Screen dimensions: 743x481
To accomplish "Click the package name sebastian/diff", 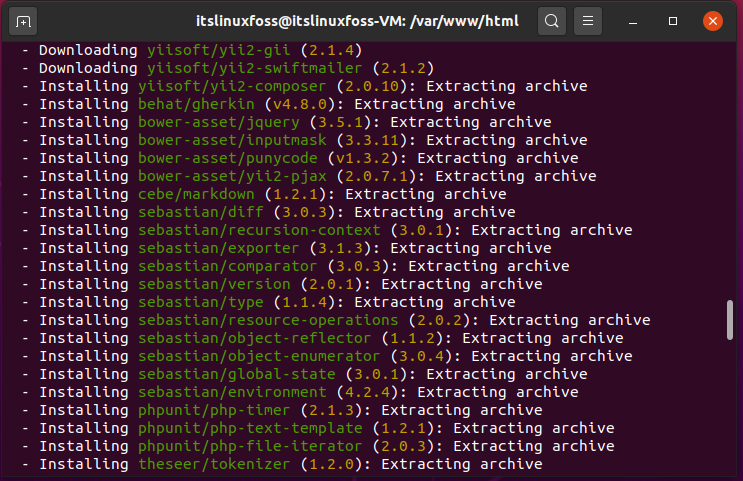I will click(201, 212).
